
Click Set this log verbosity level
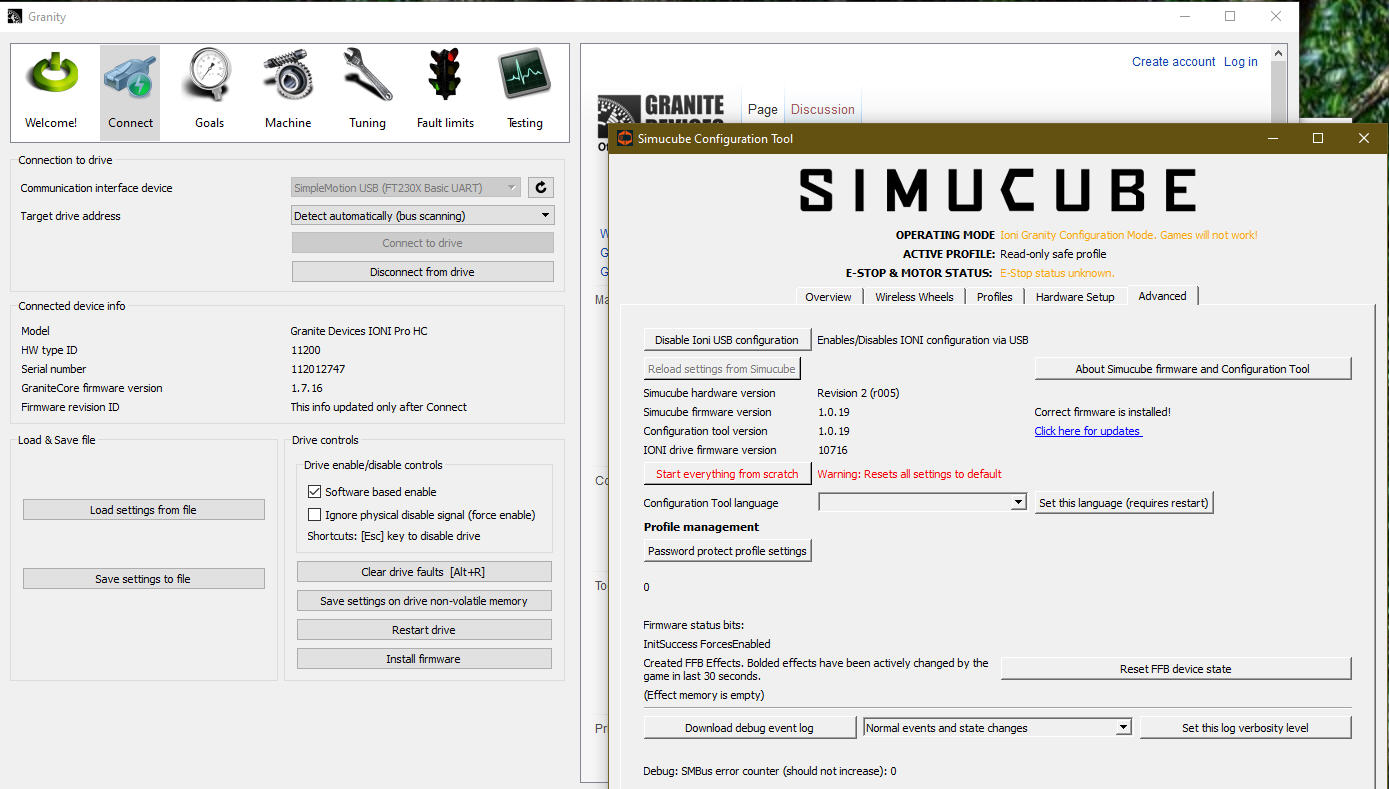pos(1245,728)
